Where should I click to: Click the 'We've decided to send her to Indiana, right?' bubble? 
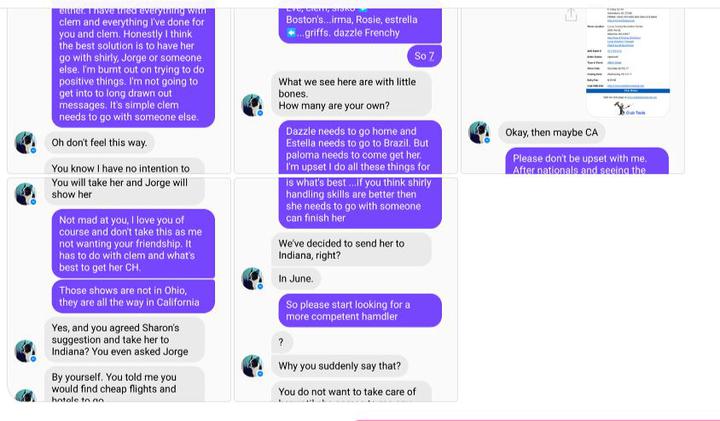(351, 249)
